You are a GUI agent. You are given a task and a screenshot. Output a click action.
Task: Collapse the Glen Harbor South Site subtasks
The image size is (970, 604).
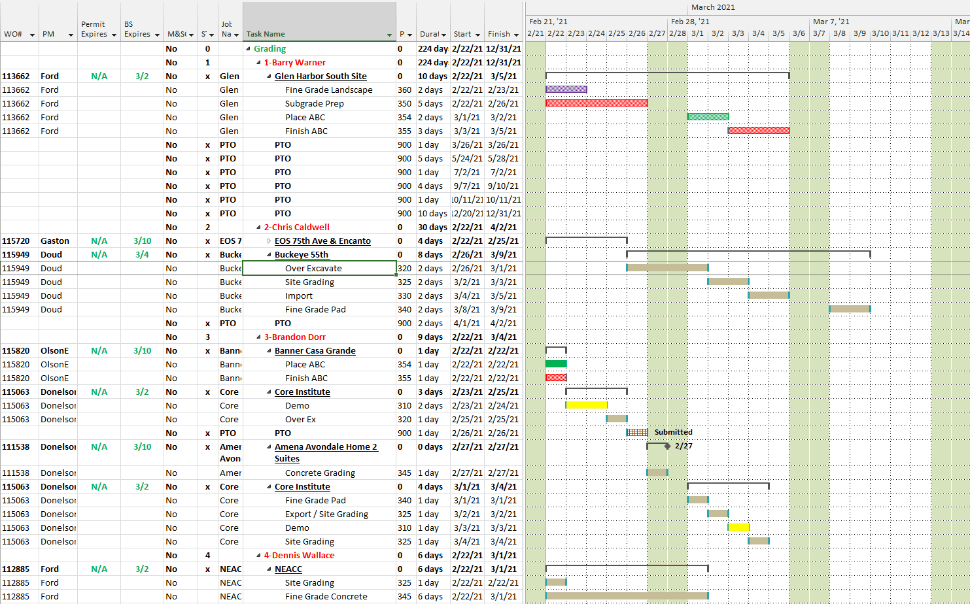(269, 76)
